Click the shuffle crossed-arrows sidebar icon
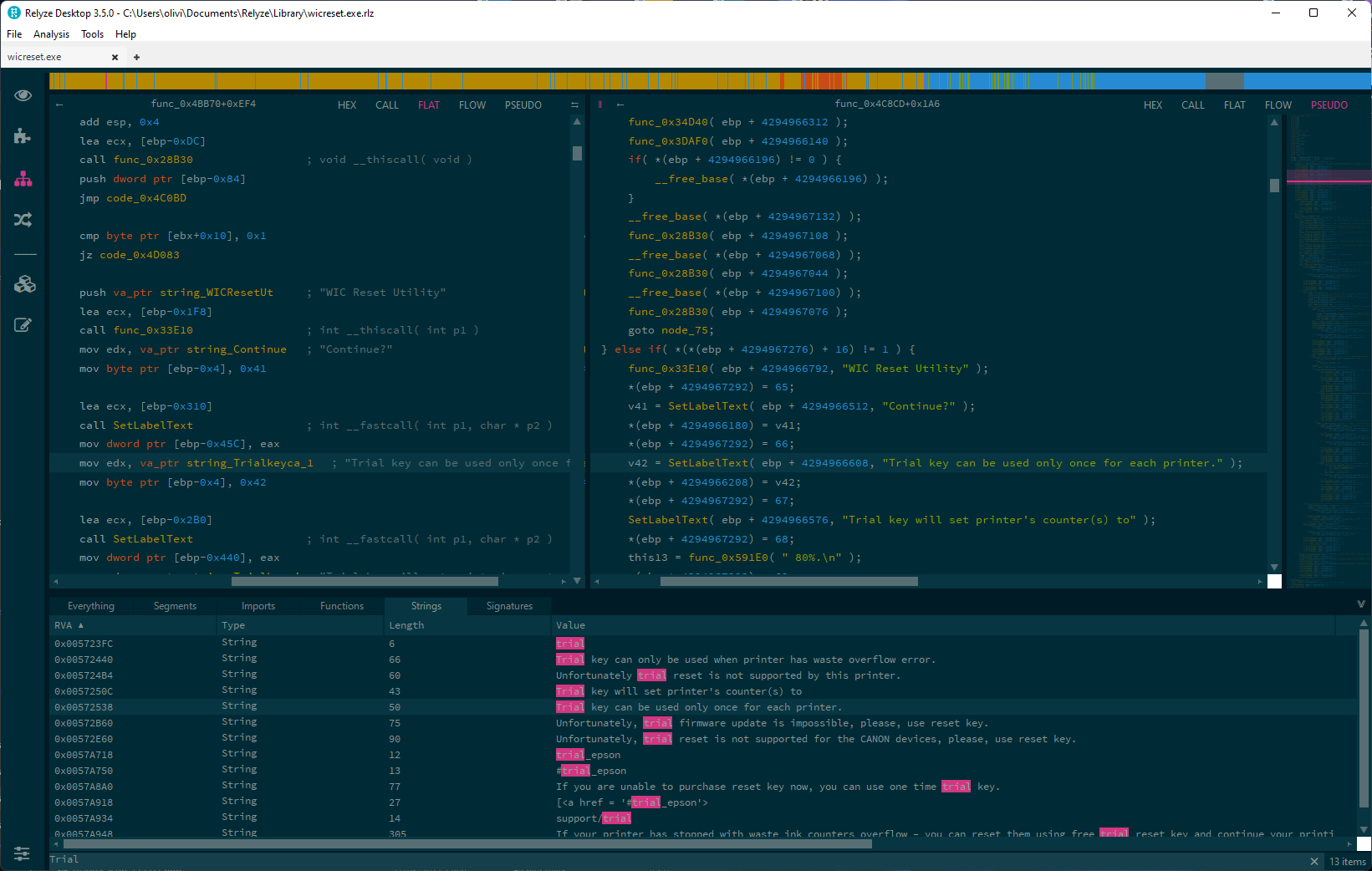This screenshot has width=1372, height=871. click(23, 220)
